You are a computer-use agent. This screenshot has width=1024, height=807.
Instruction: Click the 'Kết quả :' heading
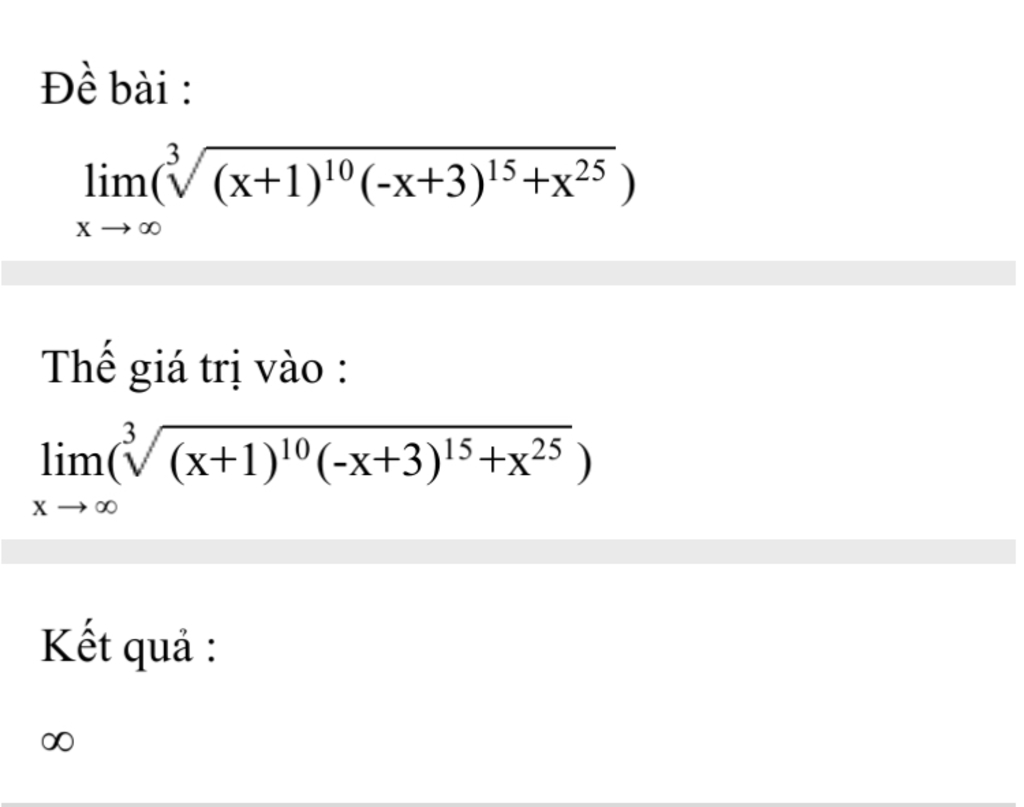pos(128,648)
